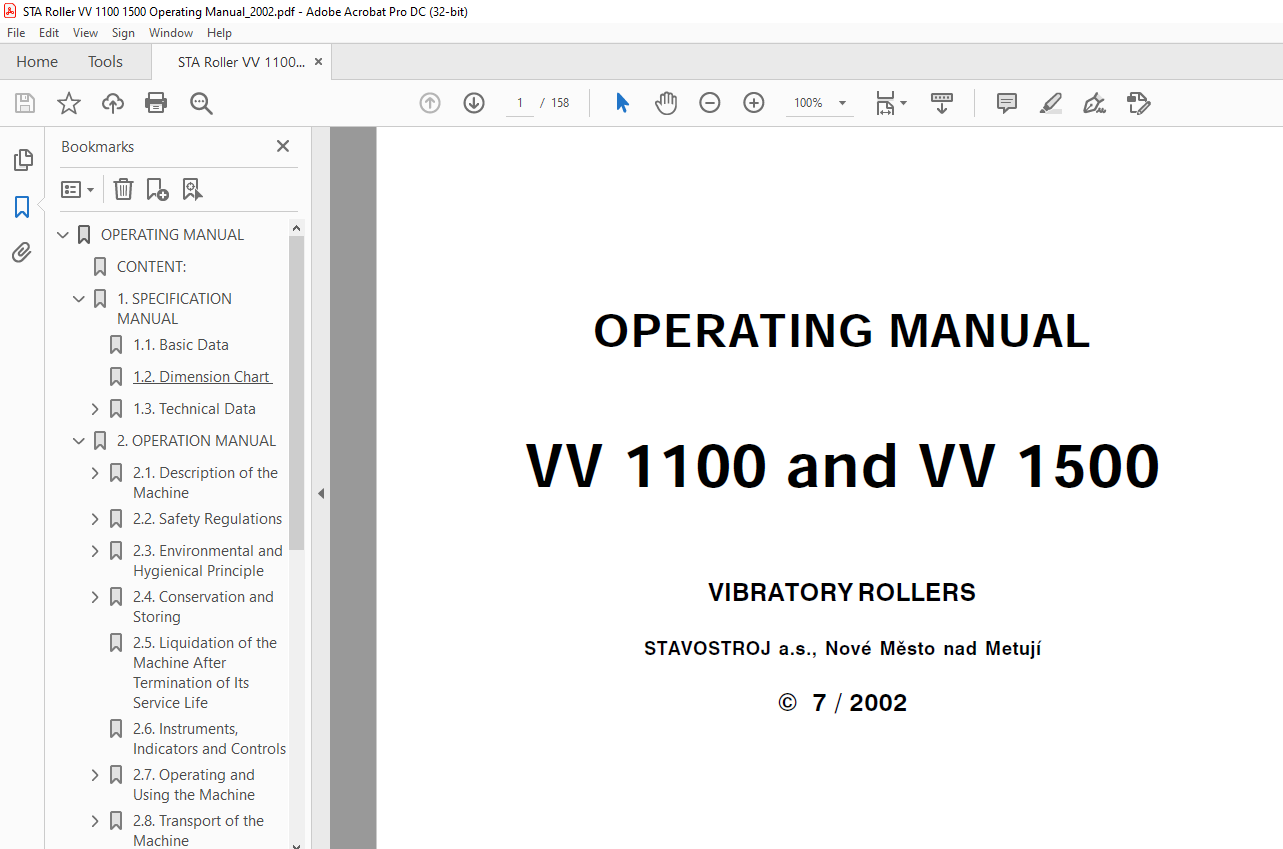This screenshot has height=849, width=1283.
Task: Jump to 2.5. Liquidation of the Machine
Action: point(205,673)
